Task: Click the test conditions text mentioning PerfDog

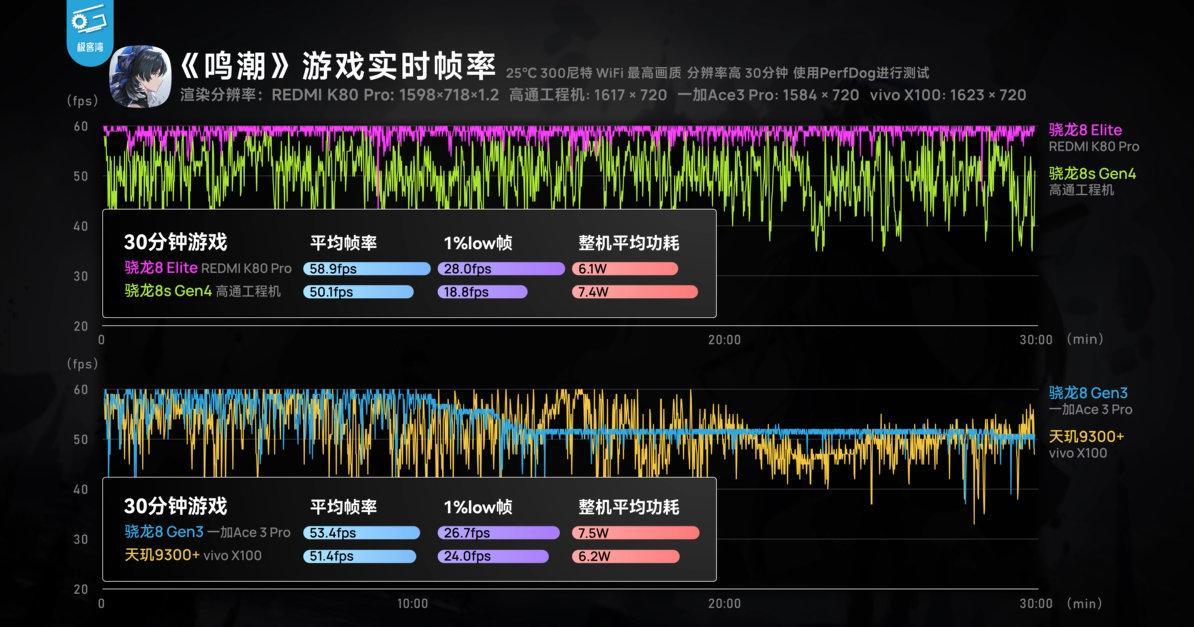Action: click(x=717, y=73)
